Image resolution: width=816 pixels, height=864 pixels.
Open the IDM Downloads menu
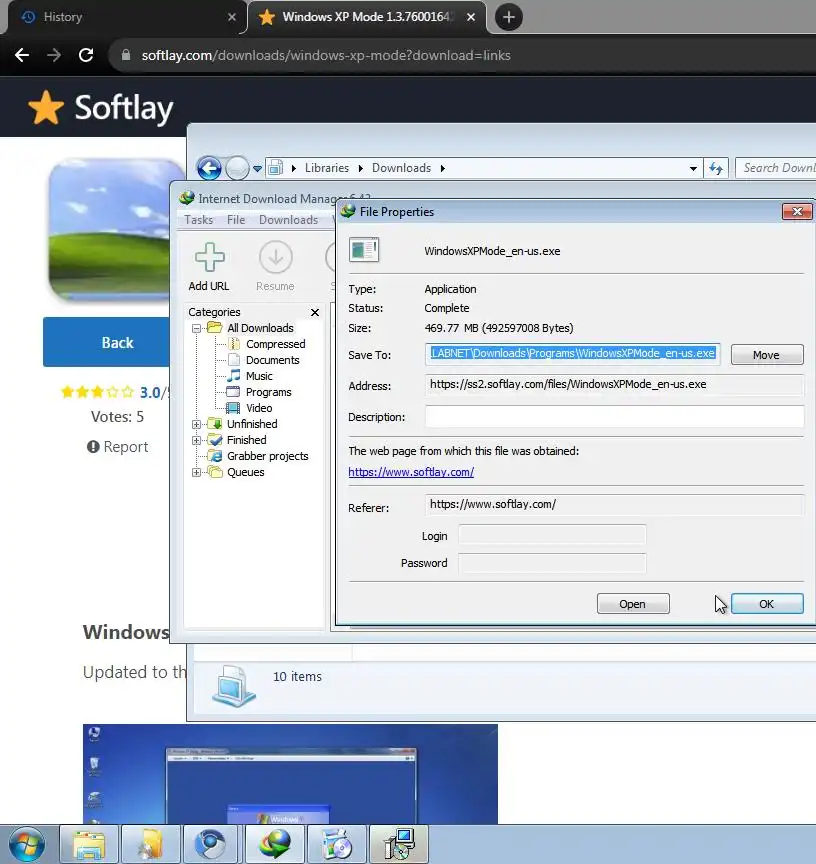(288, 220)
